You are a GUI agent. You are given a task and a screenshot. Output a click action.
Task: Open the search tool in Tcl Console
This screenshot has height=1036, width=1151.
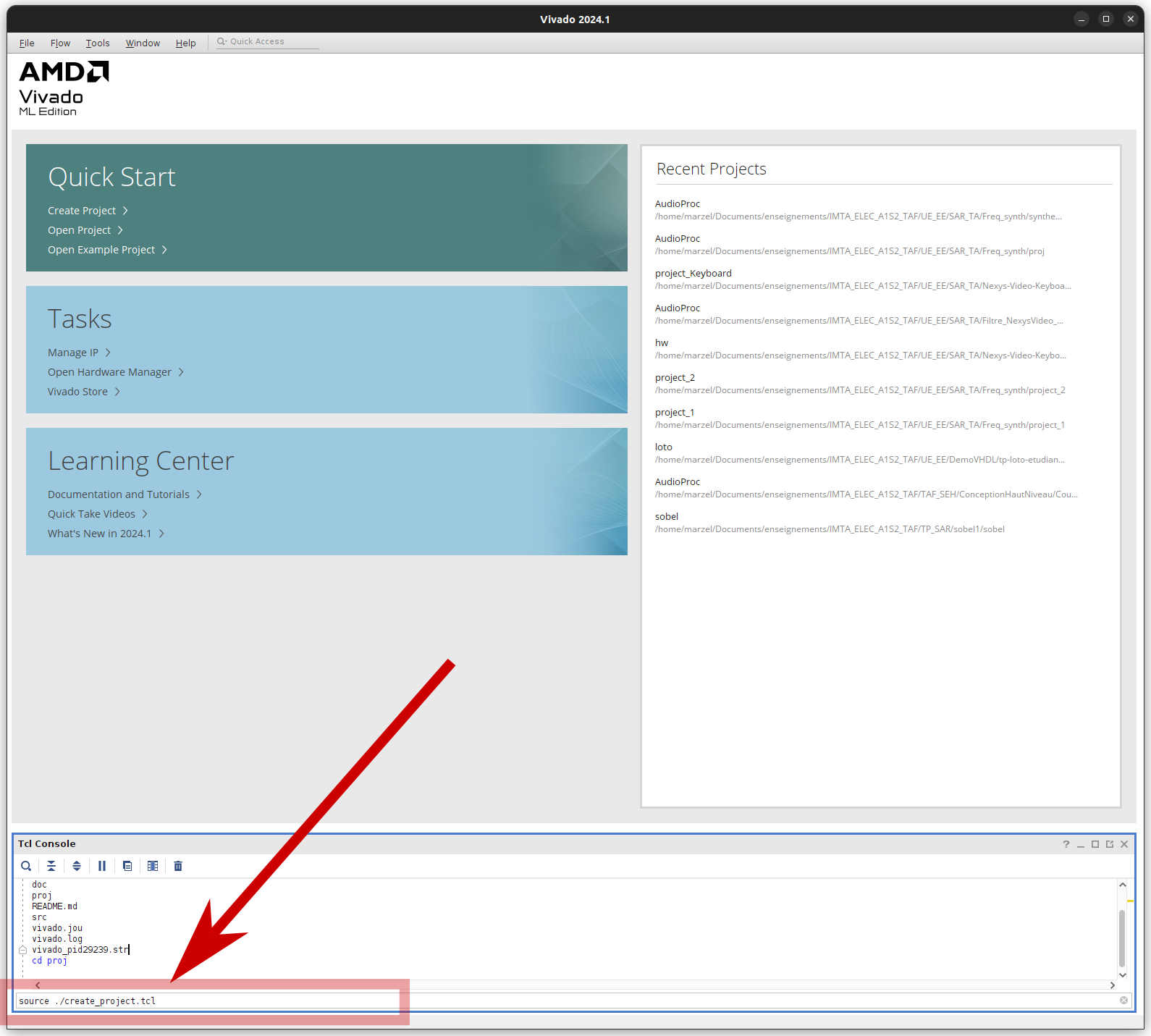pos(26,866)
